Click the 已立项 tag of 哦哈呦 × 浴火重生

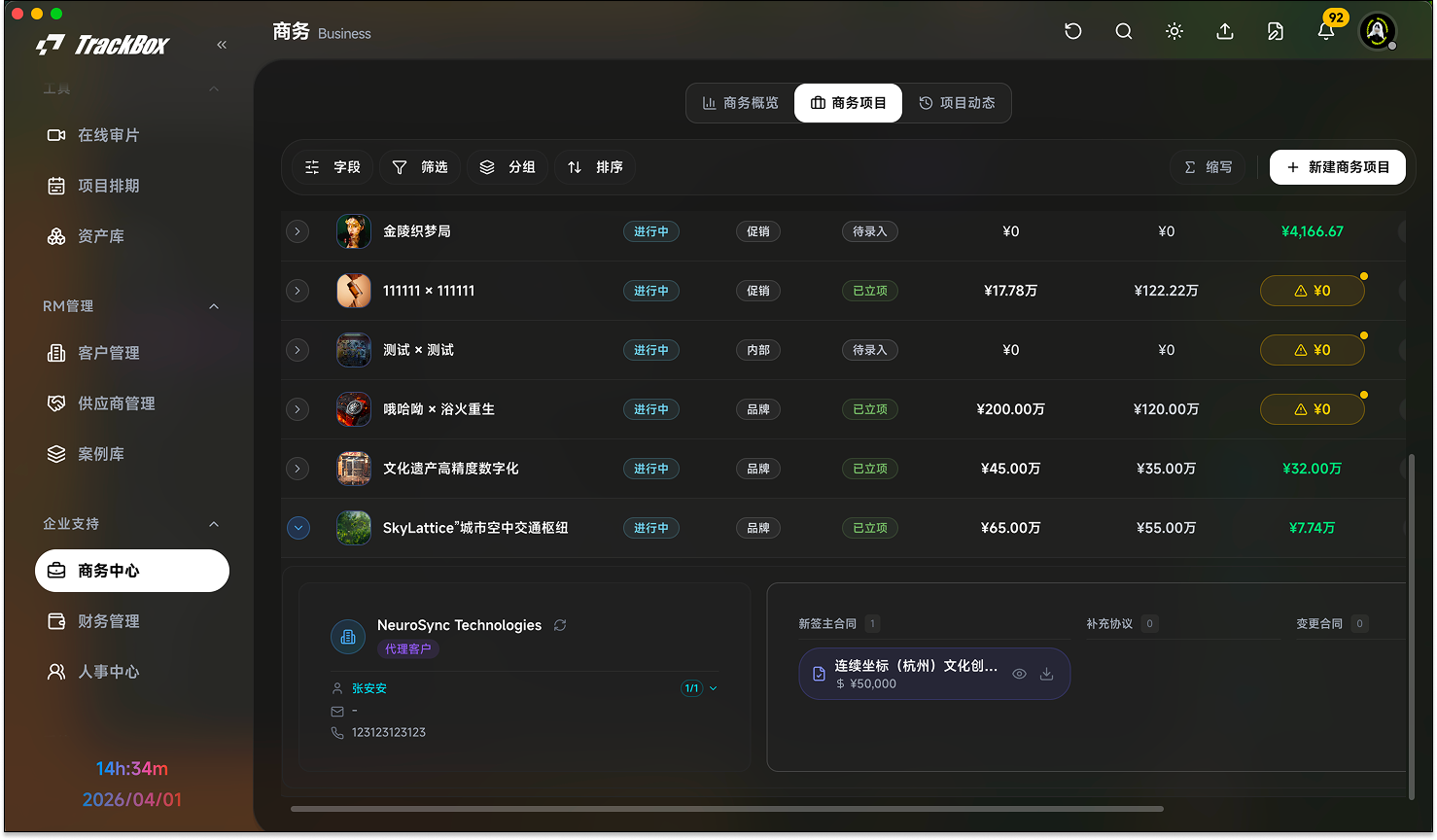click(869, 409)
